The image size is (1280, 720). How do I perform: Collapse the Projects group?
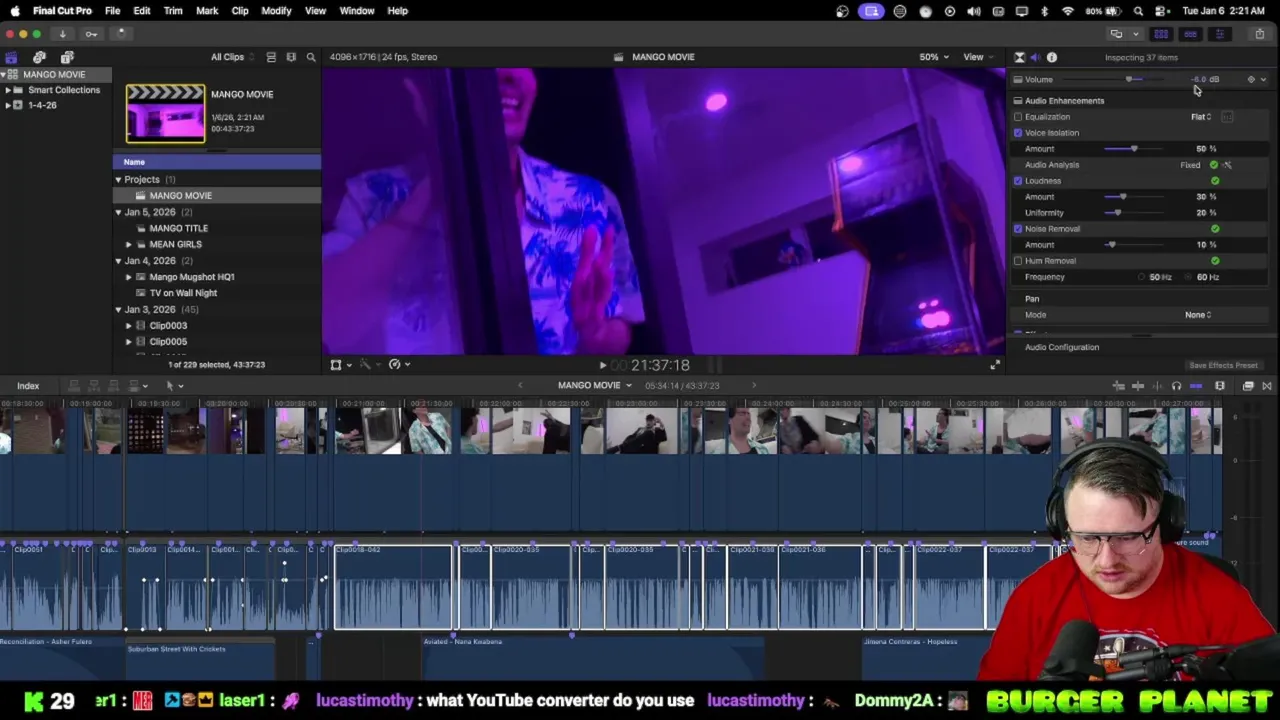click(x=118, y=180)
